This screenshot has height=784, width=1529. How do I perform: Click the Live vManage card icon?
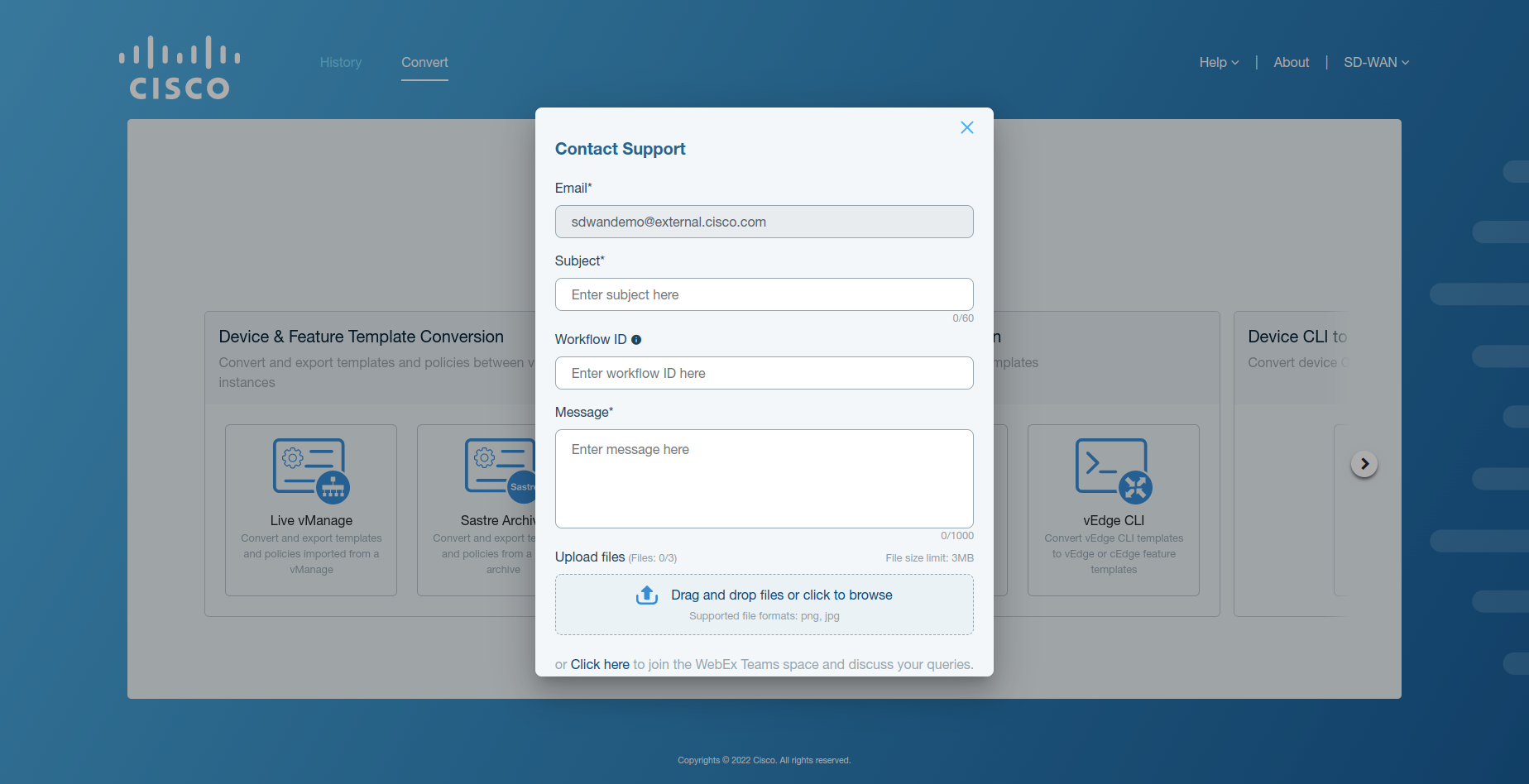click(311, 471)
